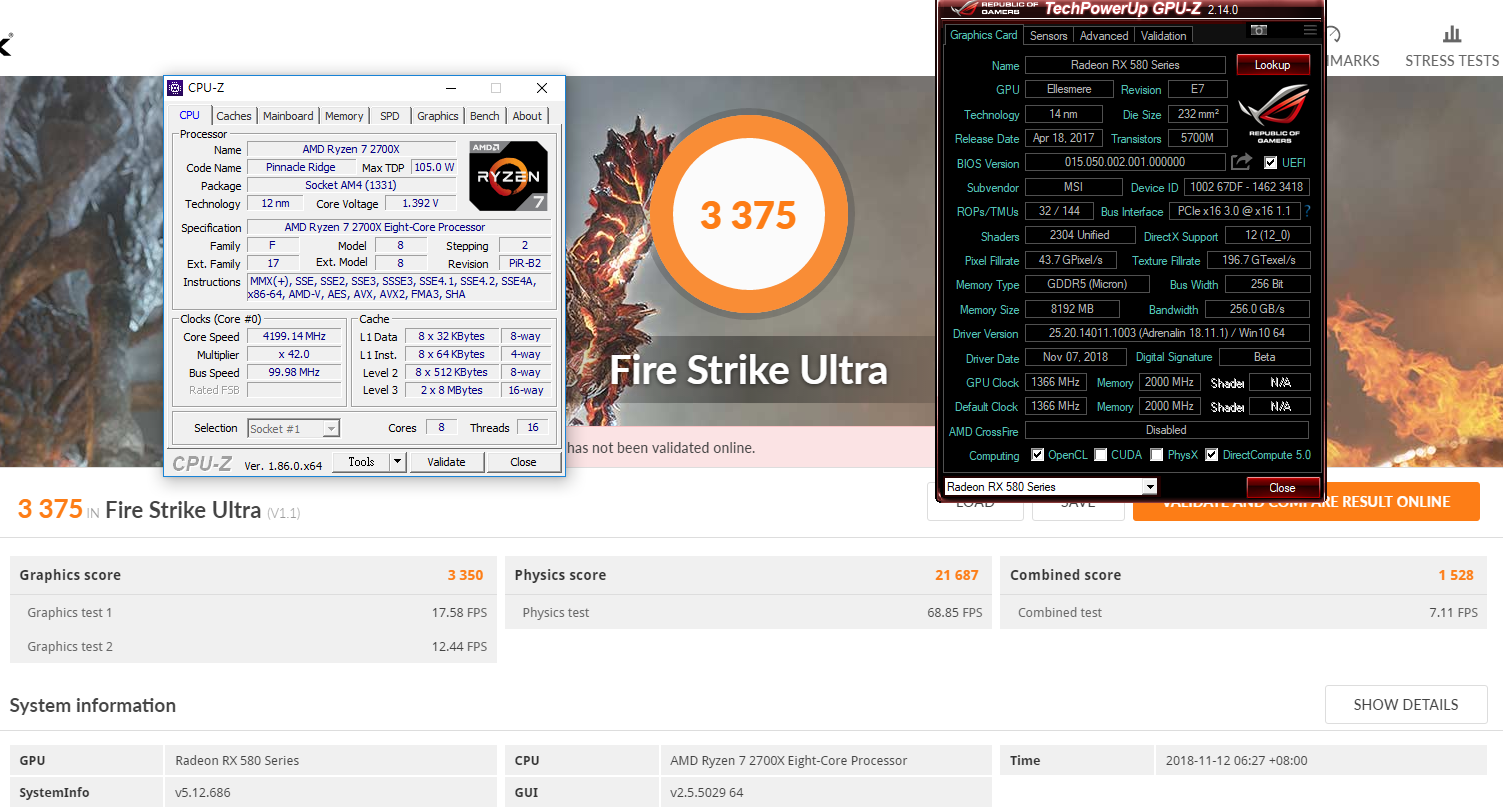1503x809 pixels.
Task: Click the Republic of Gamers logo in GPU-Z
Action: (1274, 114)
